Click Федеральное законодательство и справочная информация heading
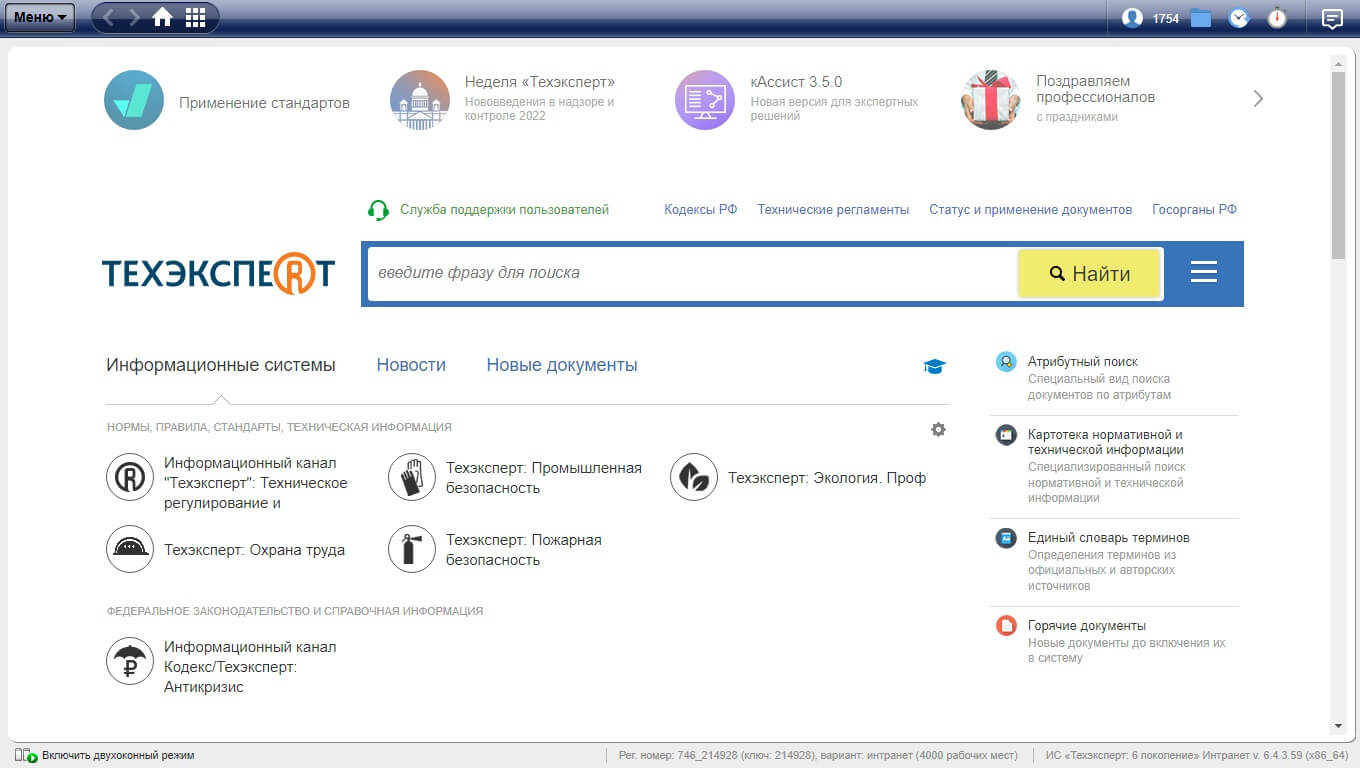The height and width of the screenshot is (768, 1360). (295, 611)
